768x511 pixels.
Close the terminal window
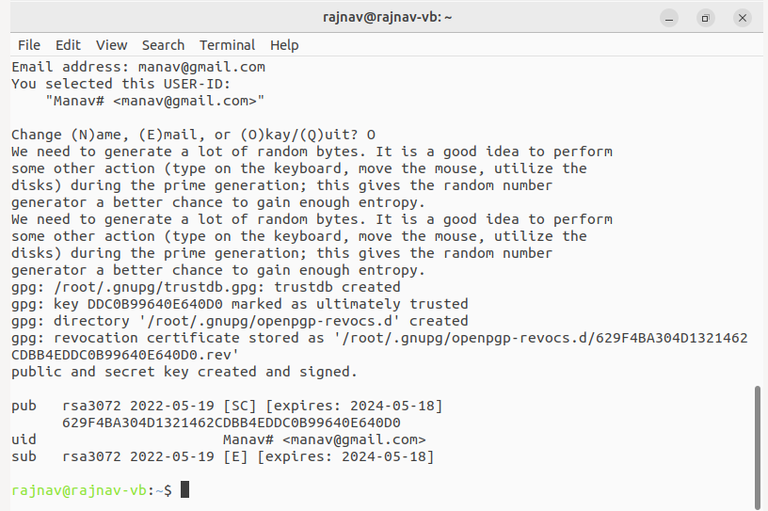click(741, 17)
